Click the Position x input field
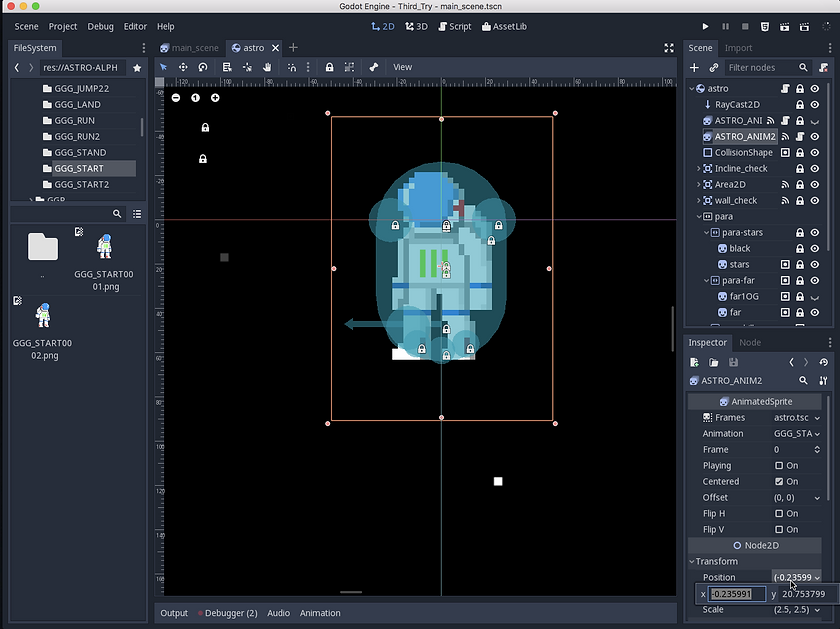The height and width of the screenshot is (629, 840). click(737, 594)
